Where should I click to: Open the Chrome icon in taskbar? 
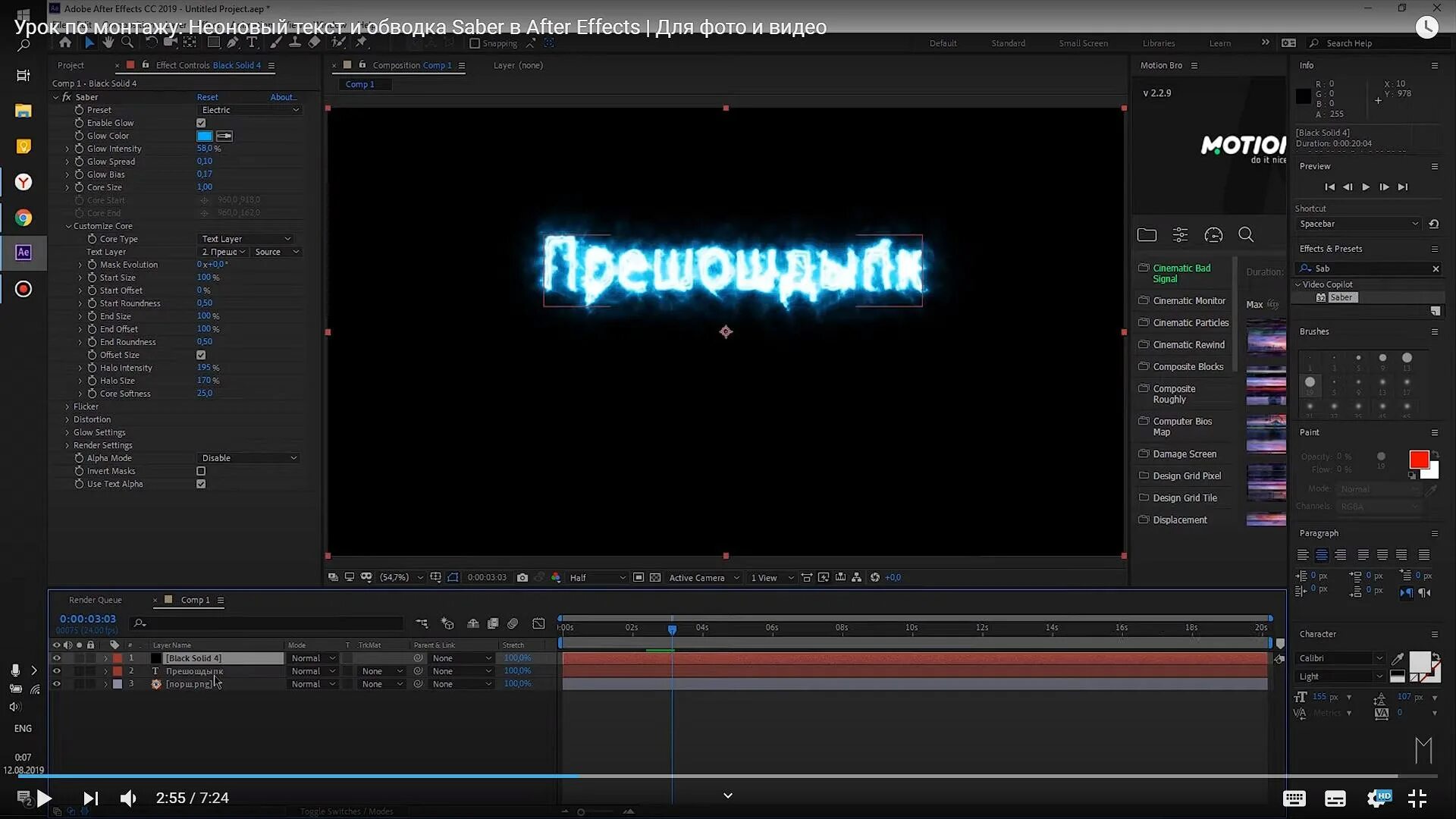pyautogui.click(x=24, y=218)
